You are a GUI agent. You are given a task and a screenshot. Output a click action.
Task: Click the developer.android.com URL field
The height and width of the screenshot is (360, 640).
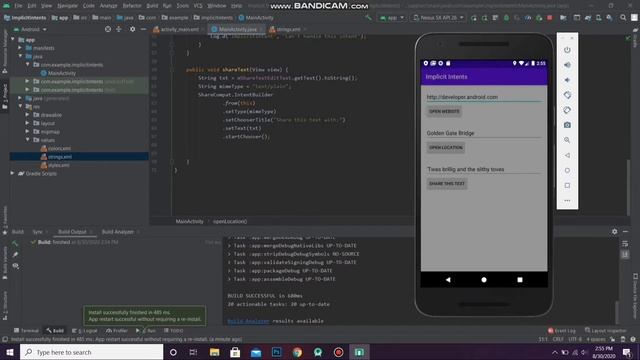click(x=484, y=97)
